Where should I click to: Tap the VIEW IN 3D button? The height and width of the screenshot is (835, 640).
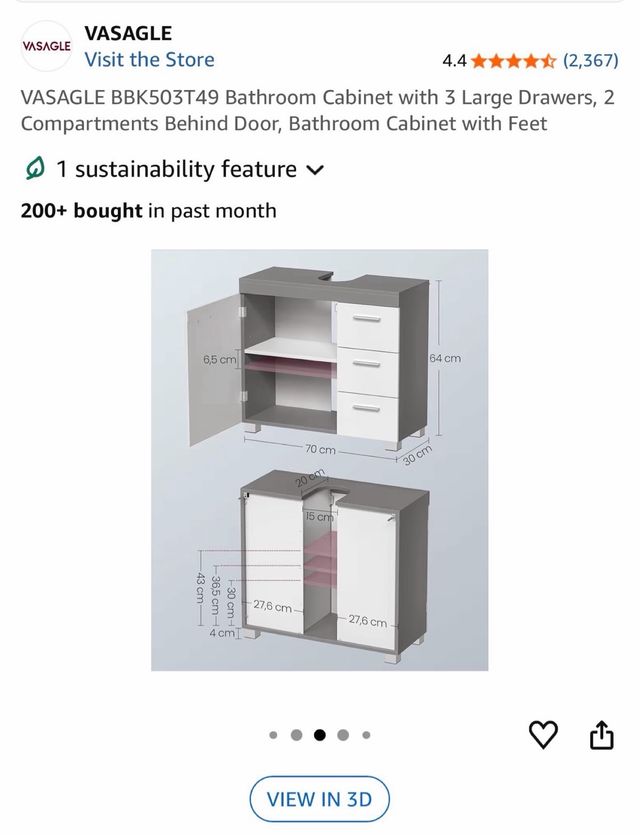point(320,799)
